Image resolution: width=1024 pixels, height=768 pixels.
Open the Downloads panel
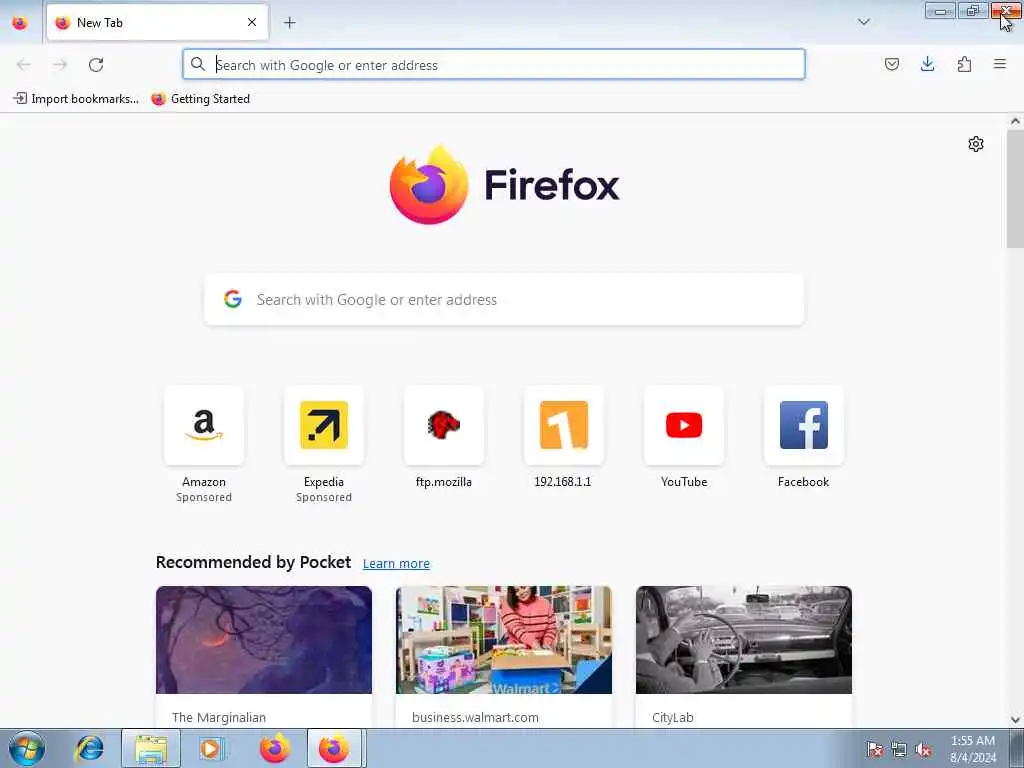(927, 64)
